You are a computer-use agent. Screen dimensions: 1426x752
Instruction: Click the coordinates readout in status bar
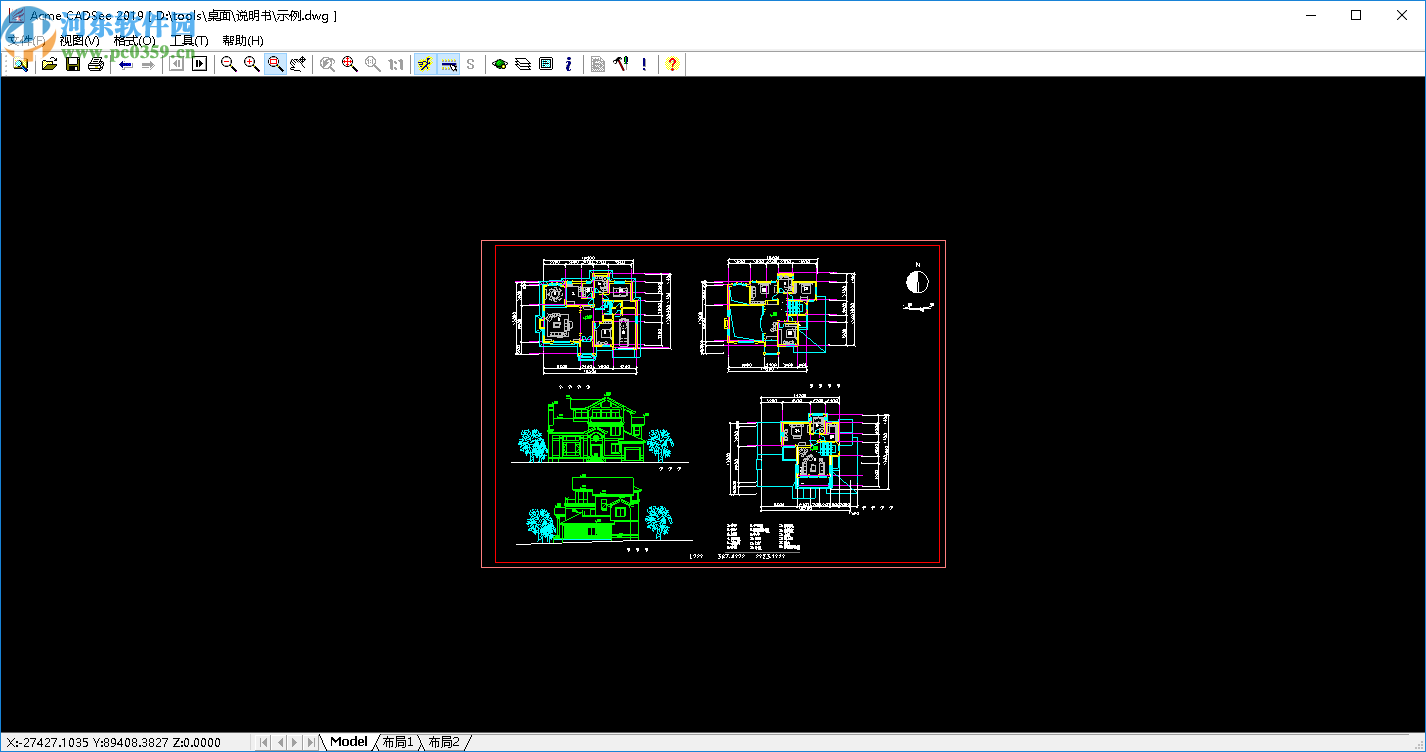[x=113, y=742]
